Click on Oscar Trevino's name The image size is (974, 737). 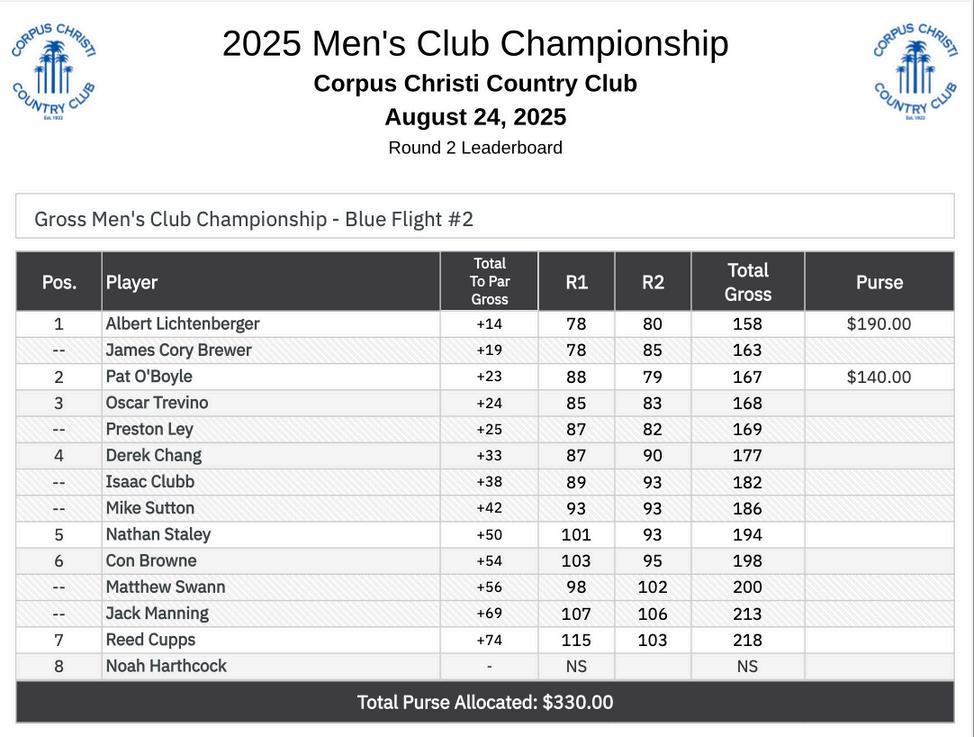pos(157,403)
